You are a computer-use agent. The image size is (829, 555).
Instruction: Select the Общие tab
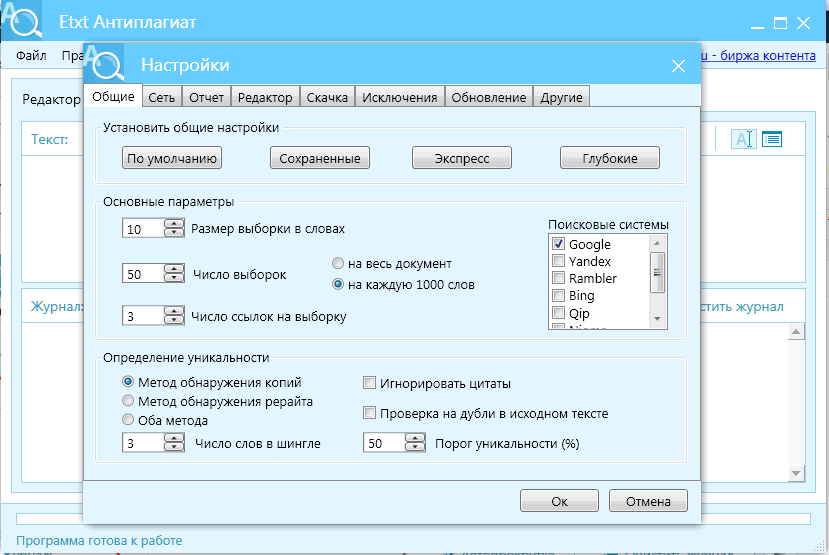[x=113, y=96]
